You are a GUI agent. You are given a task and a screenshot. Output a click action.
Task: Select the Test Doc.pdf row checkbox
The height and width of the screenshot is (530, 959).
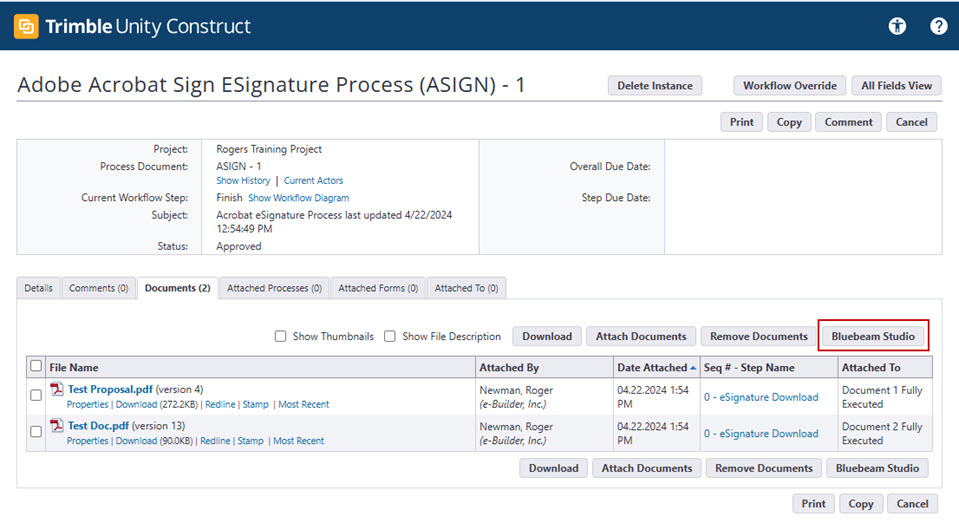point(36,432)
